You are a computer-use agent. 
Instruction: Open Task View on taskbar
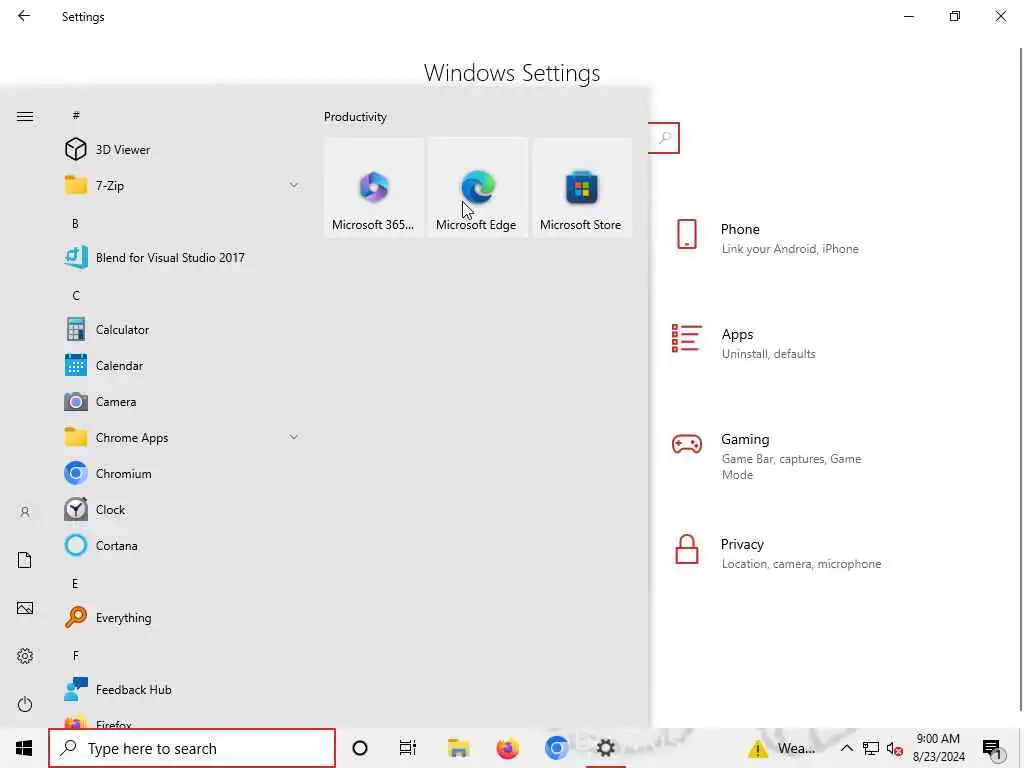[408, 748]
